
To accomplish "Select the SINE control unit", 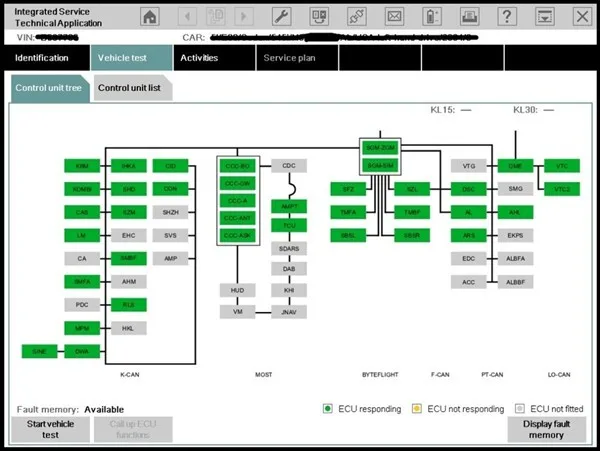I will 39,351.
